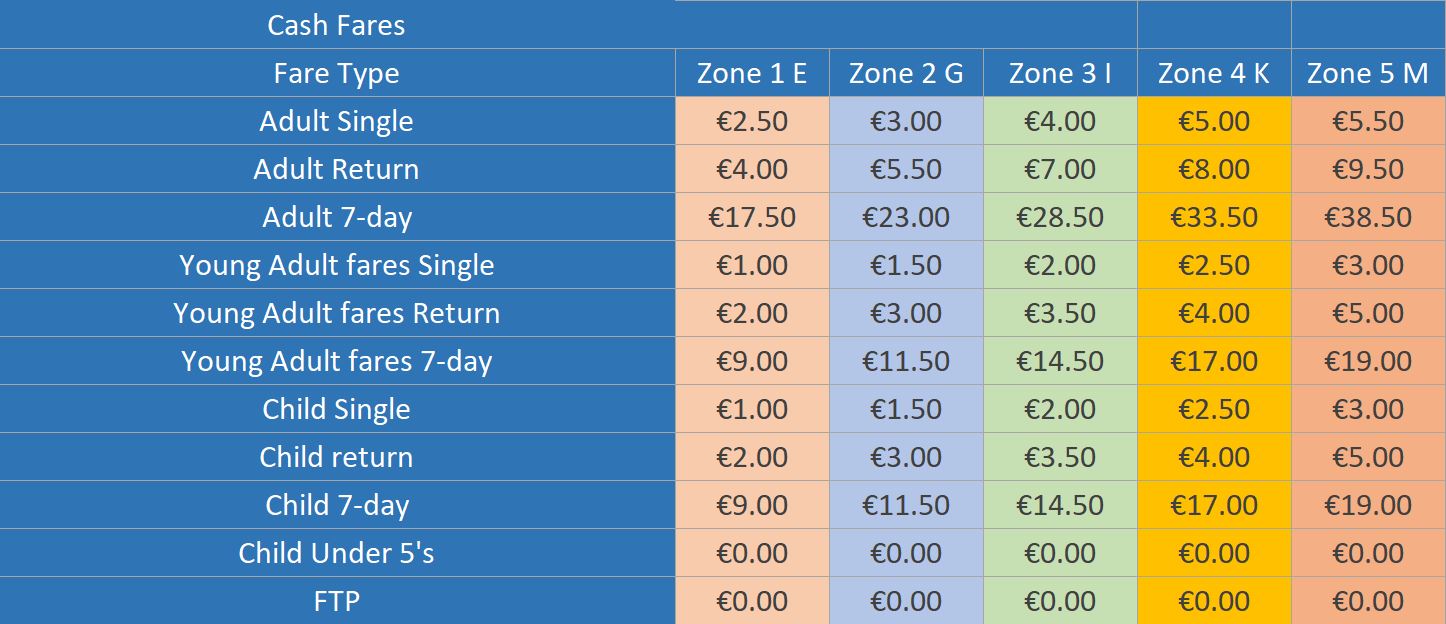The image size is (1446, 624).
Task: Click the Zone 3 I column header
Action: tap(1060, 73)
